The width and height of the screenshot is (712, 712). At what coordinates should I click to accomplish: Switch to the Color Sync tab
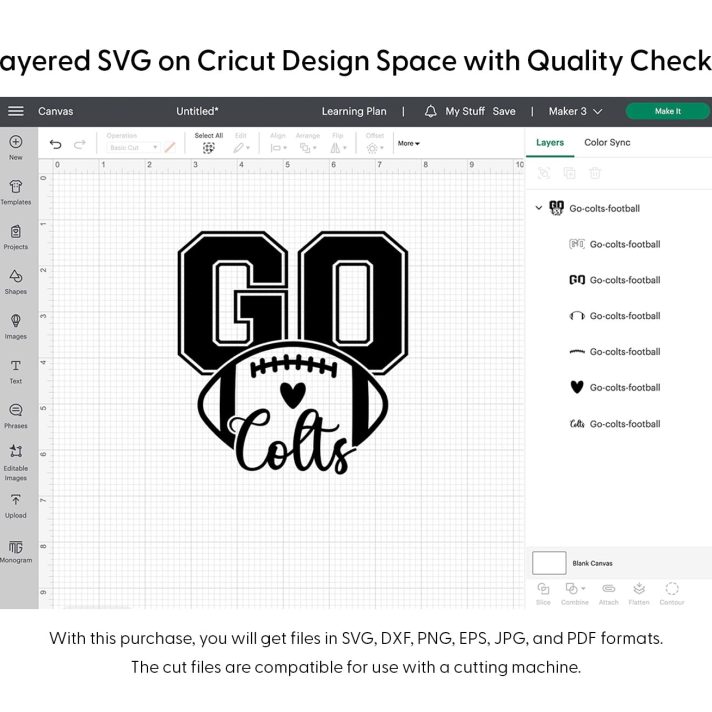coord(607,143)
